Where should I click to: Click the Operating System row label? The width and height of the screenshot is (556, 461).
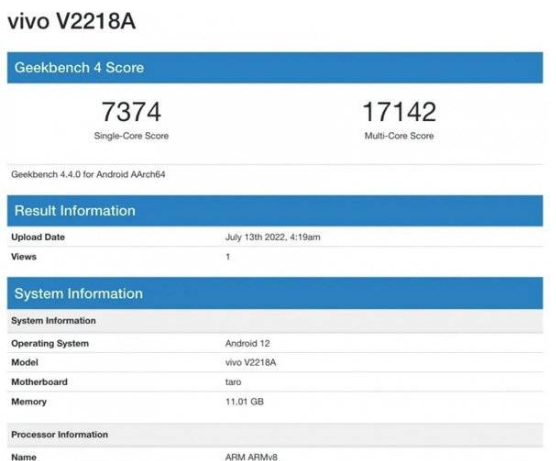[x=50, y=343]
